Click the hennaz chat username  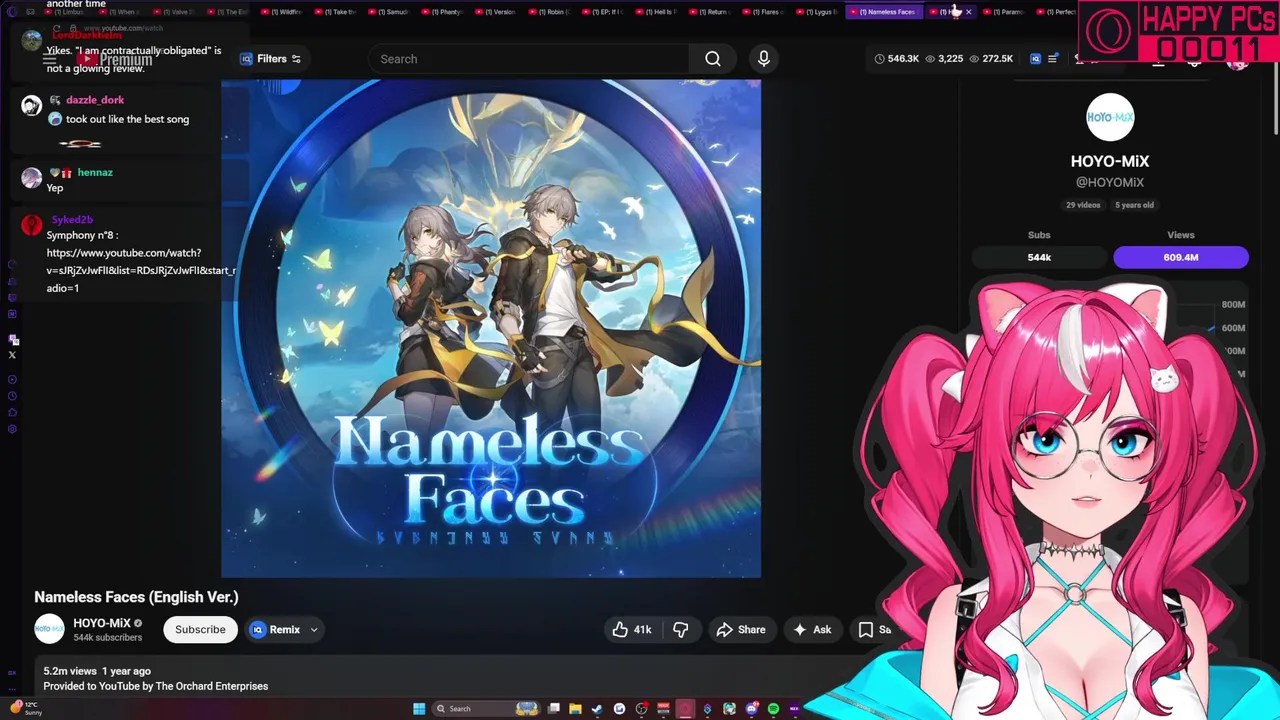pos(95,172)
